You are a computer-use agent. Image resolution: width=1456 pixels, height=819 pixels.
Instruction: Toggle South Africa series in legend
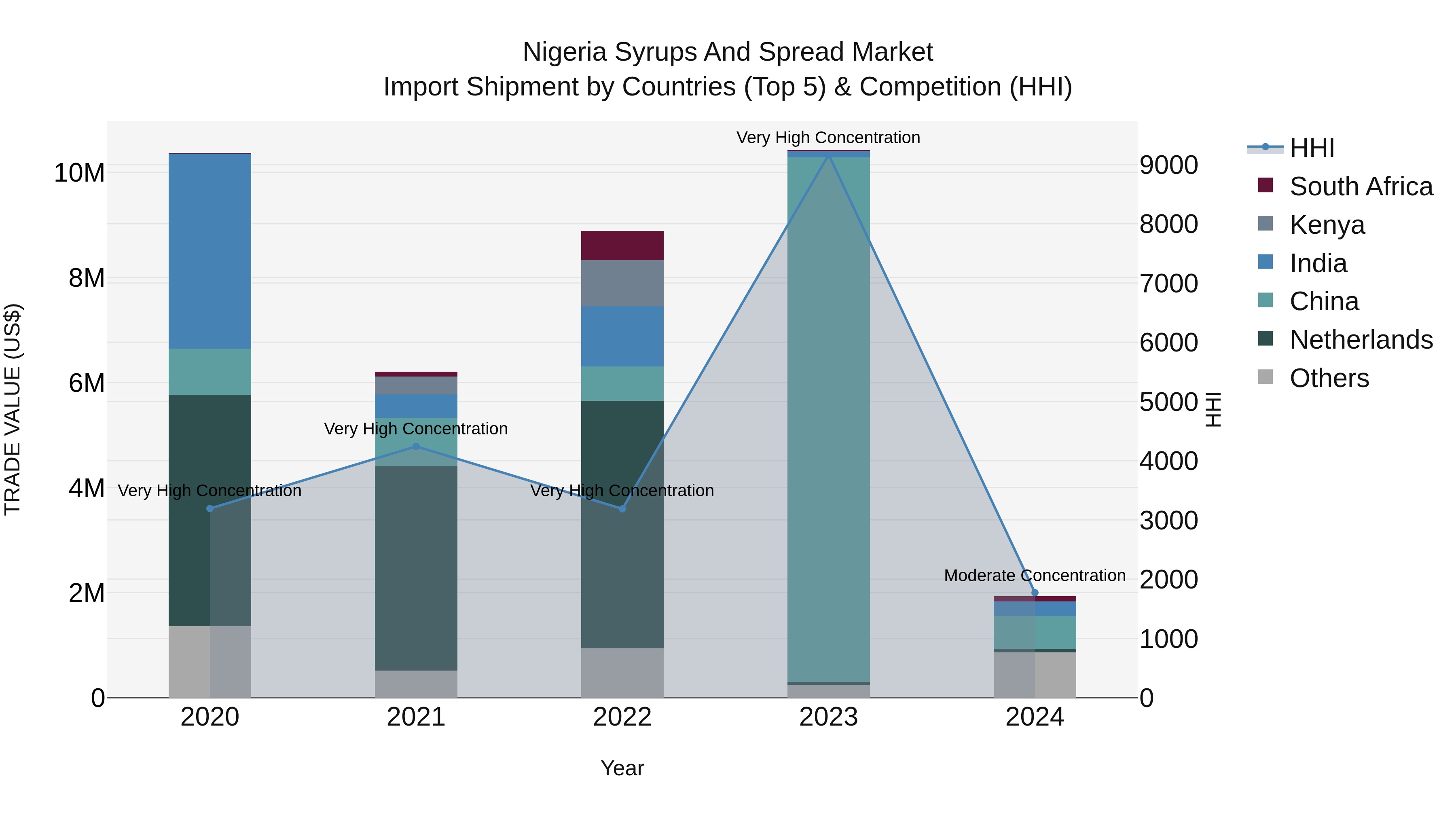click(x=1345, y=186)
